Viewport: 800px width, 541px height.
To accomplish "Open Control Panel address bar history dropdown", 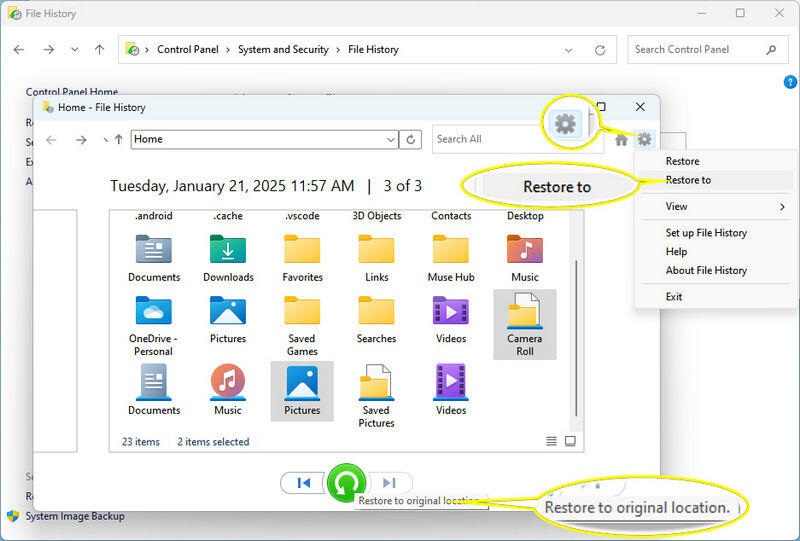I will [569, 49].
